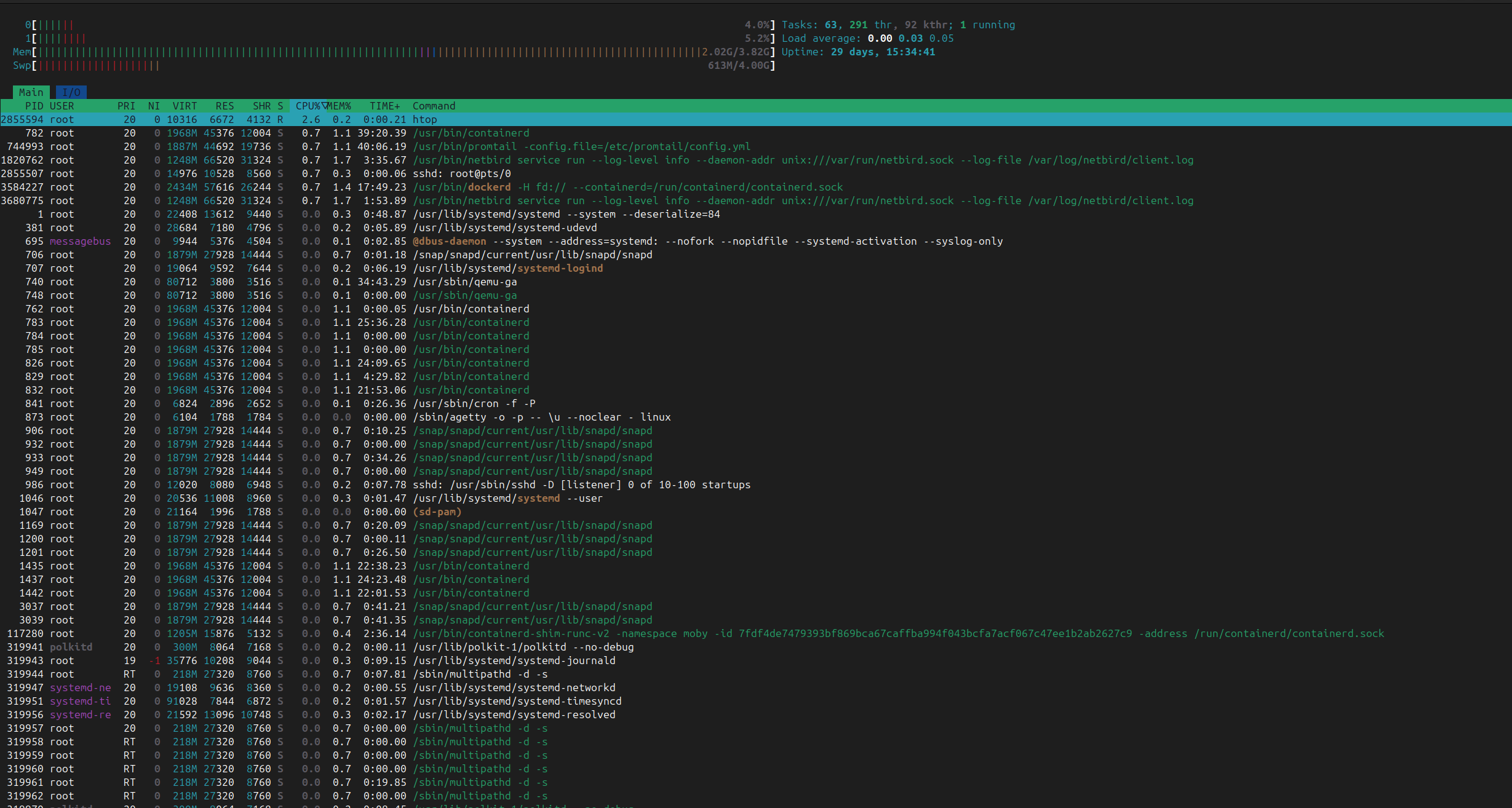Select the systemd-journald process row

click(756, 660)
